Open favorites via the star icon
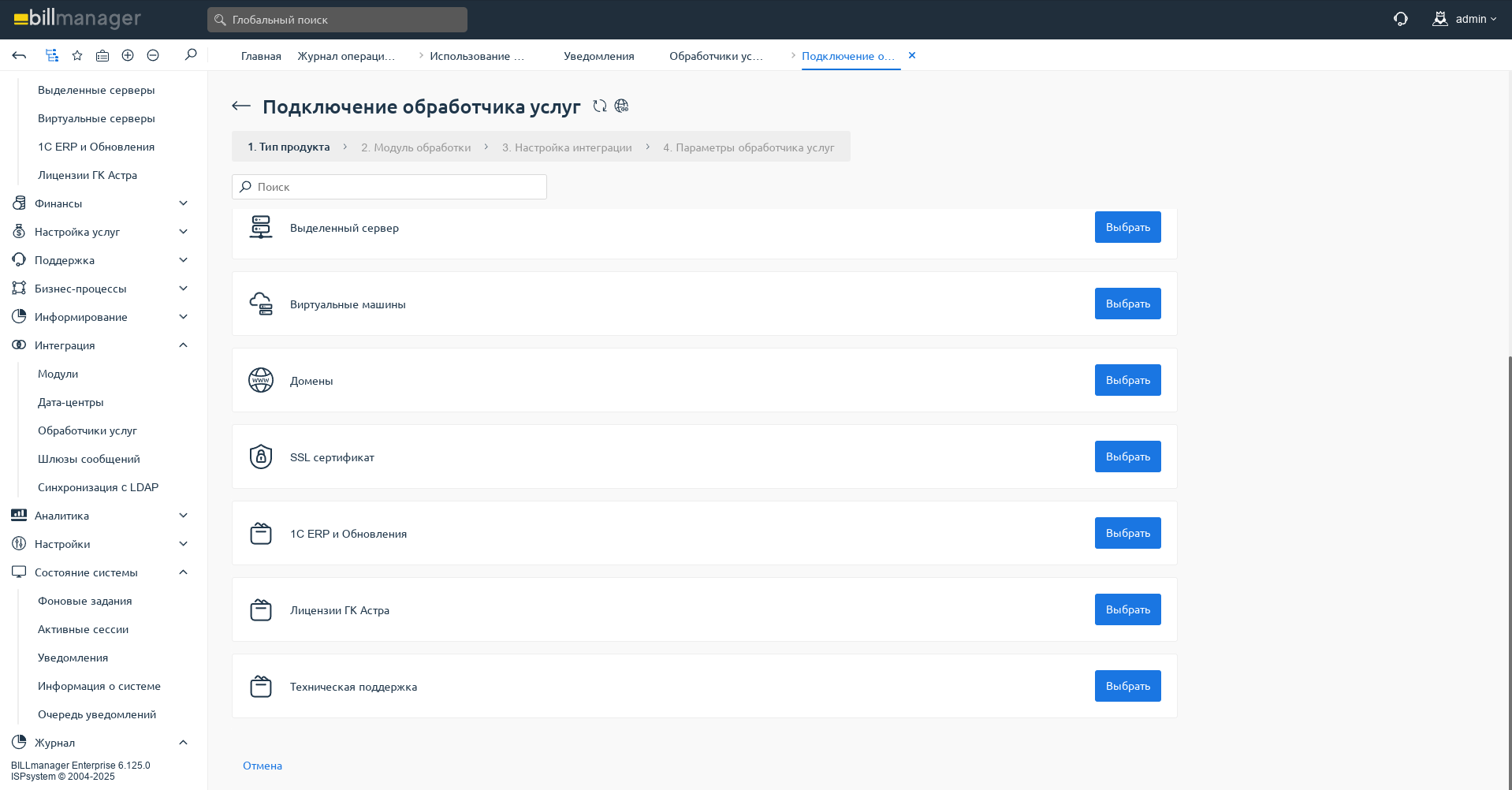 [x=77, y=55]
